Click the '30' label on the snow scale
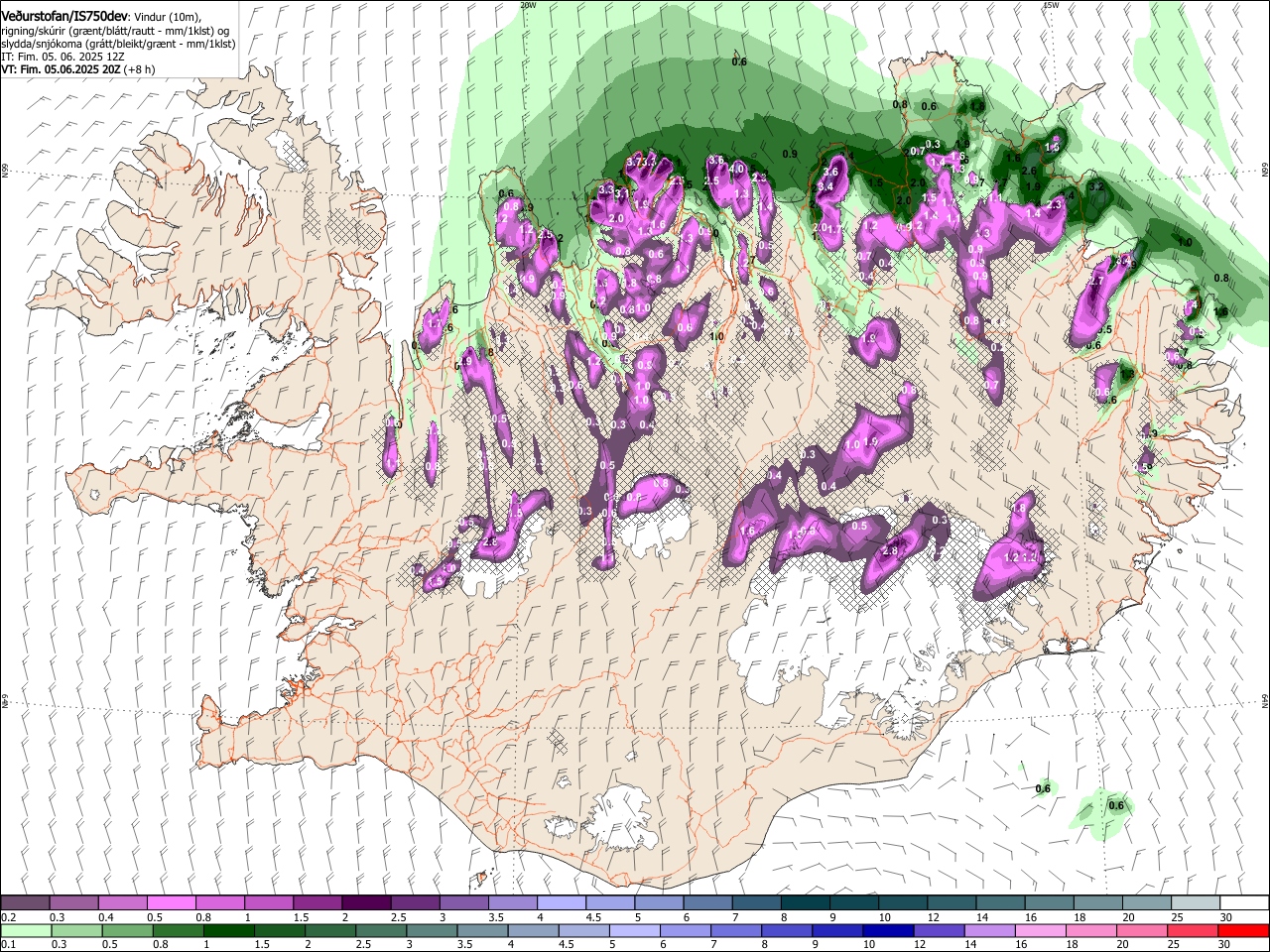The width and height of the screenshot is (1270, 952). point(1226,917)
